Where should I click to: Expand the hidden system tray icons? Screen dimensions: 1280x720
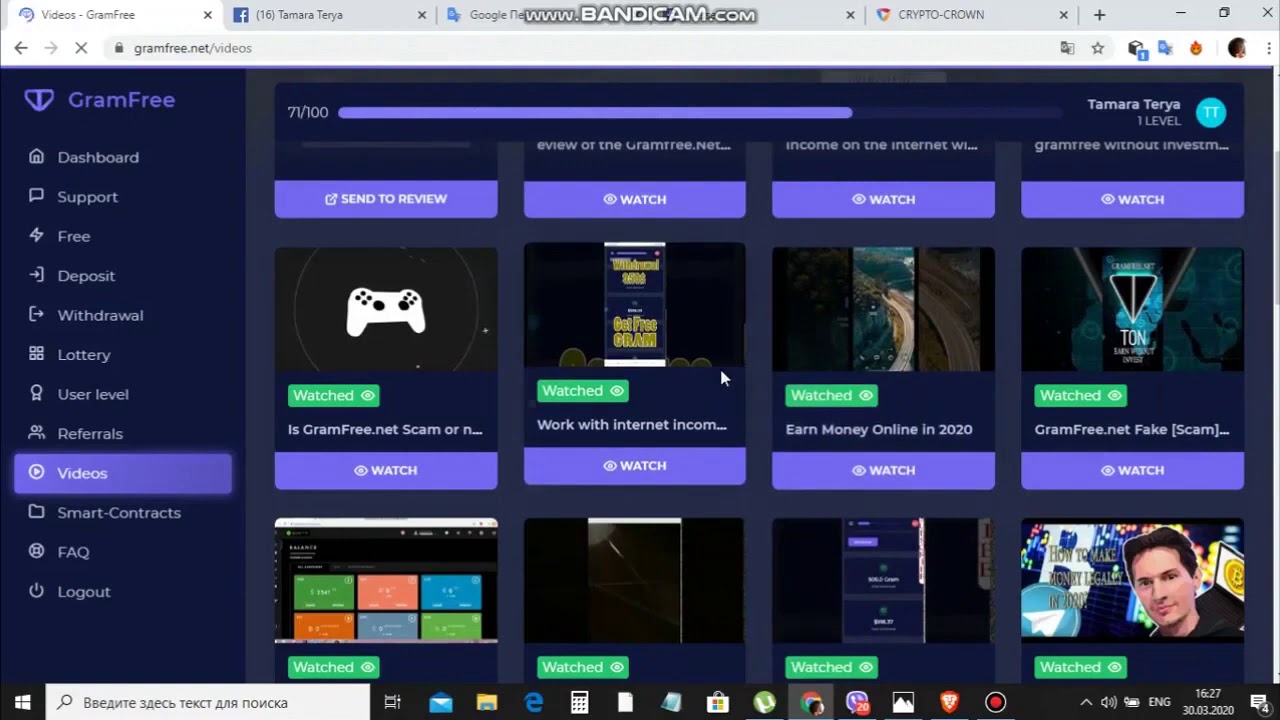1086,702
